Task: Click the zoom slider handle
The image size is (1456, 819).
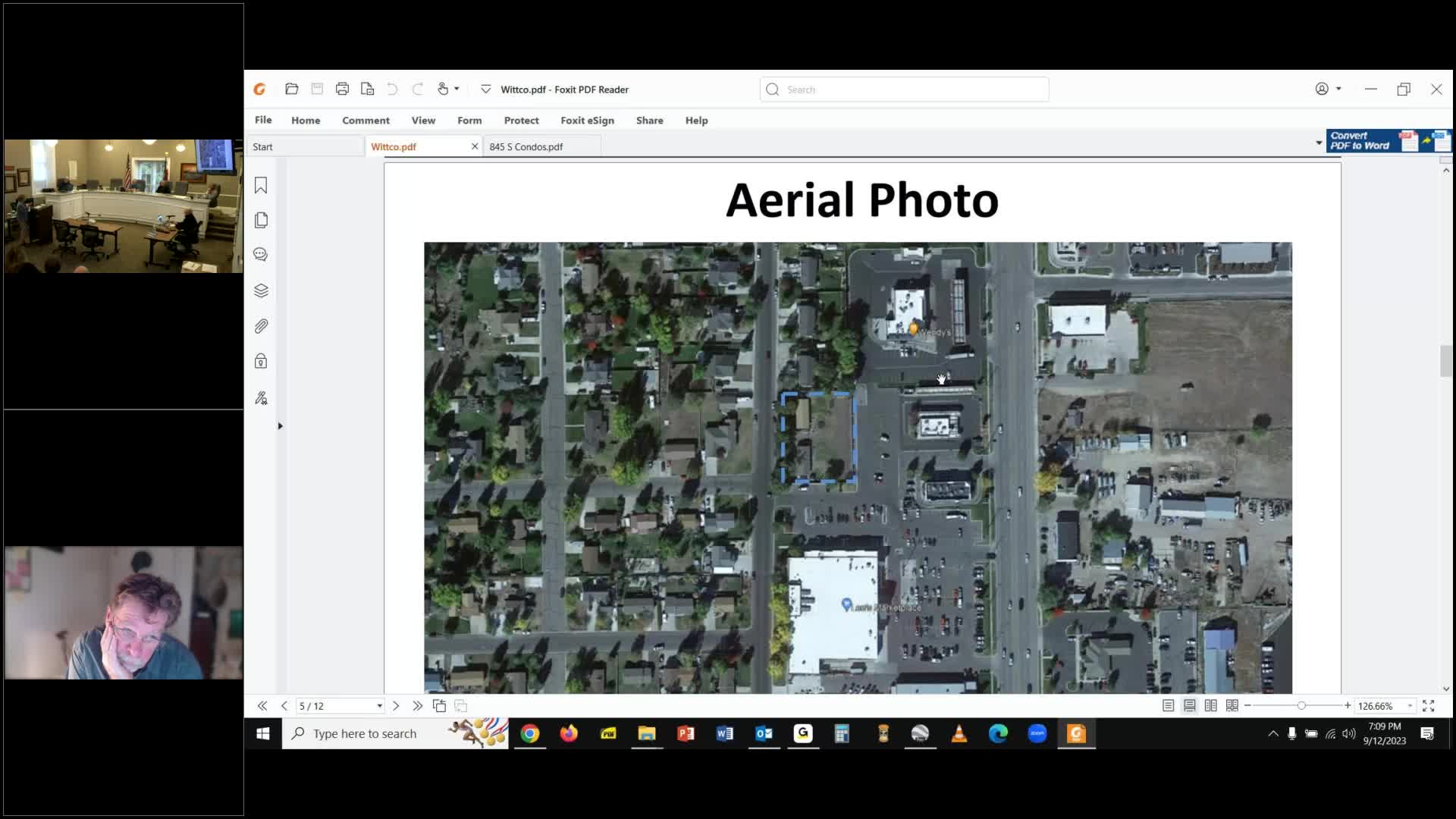Action: (1301, 706)
